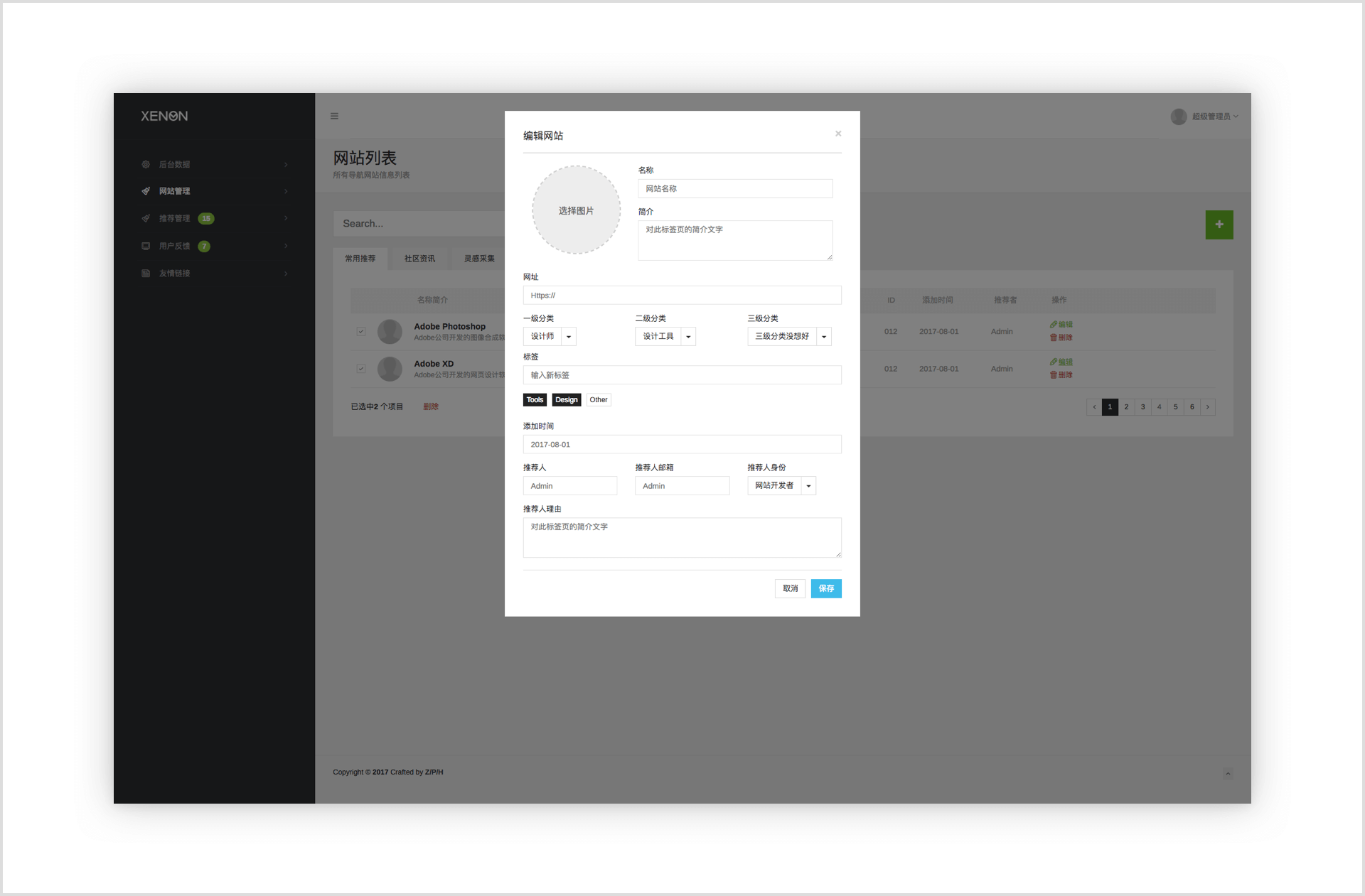Viewport: 1365px width, 896px height.
Task: Expand the 三级分类没想好 dropdown
Action: point(823,336)
